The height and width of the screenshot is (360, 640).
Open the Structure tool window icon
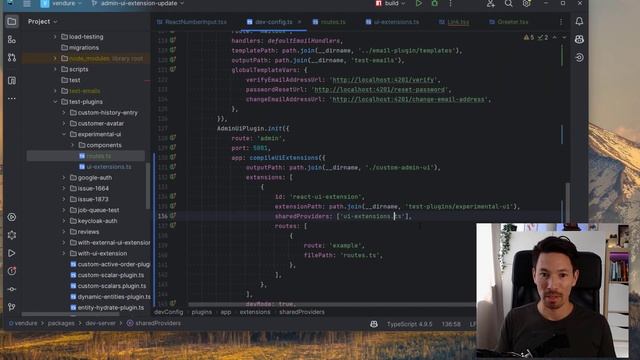pos(12,40)
